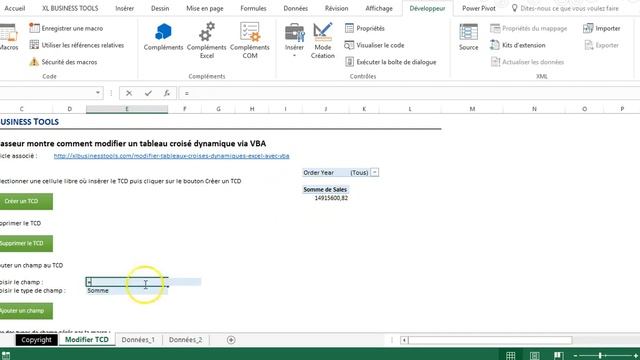Switch to Page Layout view icon
Image resolution: width=640 pixels, height=360 pixels.
535,356
